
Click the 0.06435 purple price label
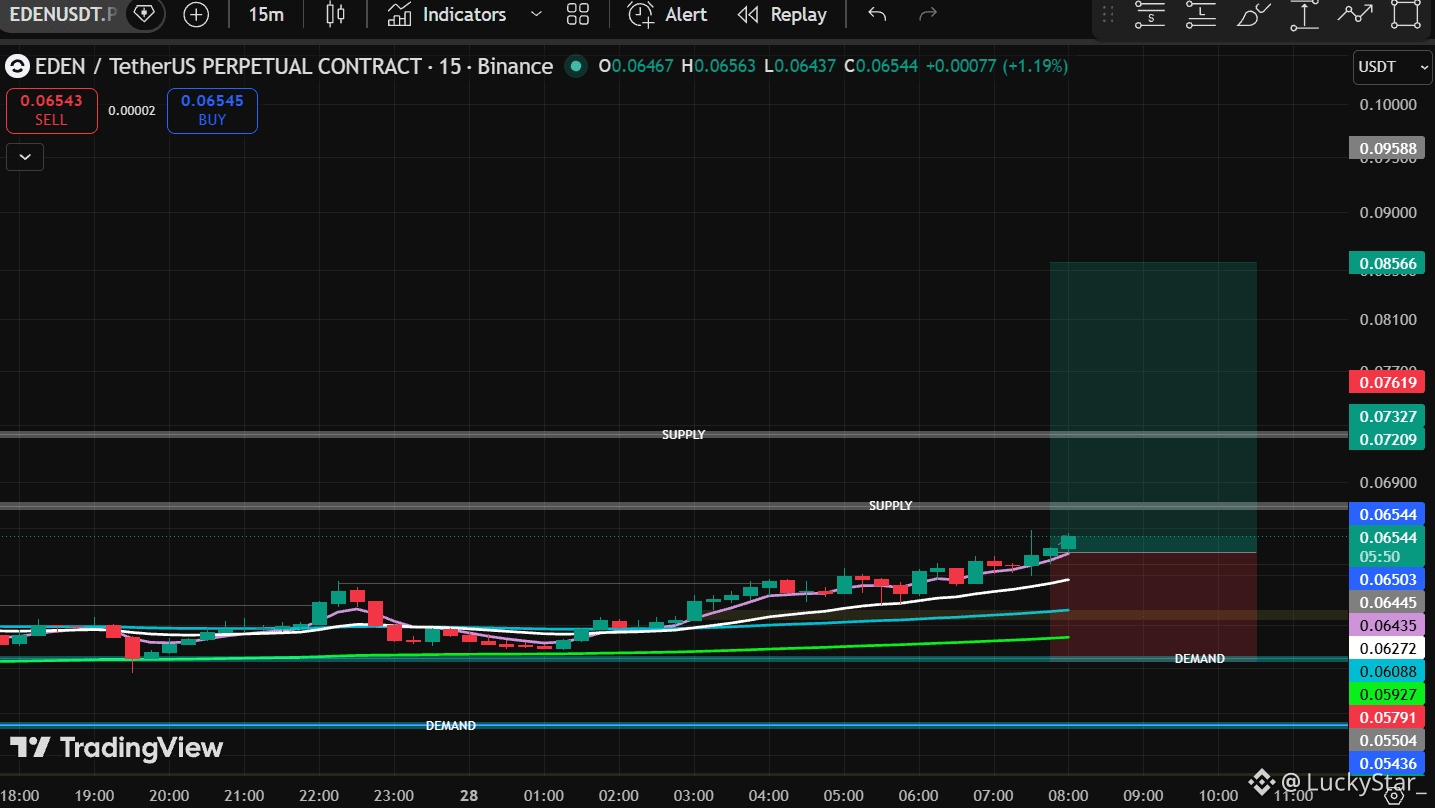pos(1386,625)
